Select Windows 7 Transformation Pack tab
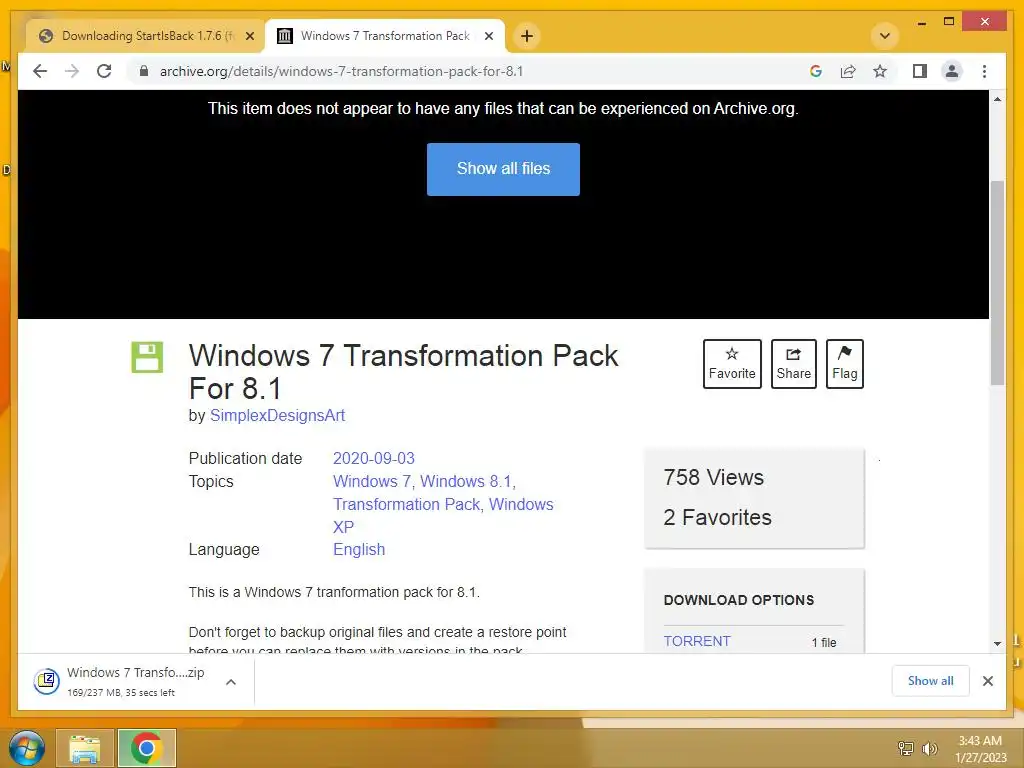1024x768 pixels. tap(385, 36)
